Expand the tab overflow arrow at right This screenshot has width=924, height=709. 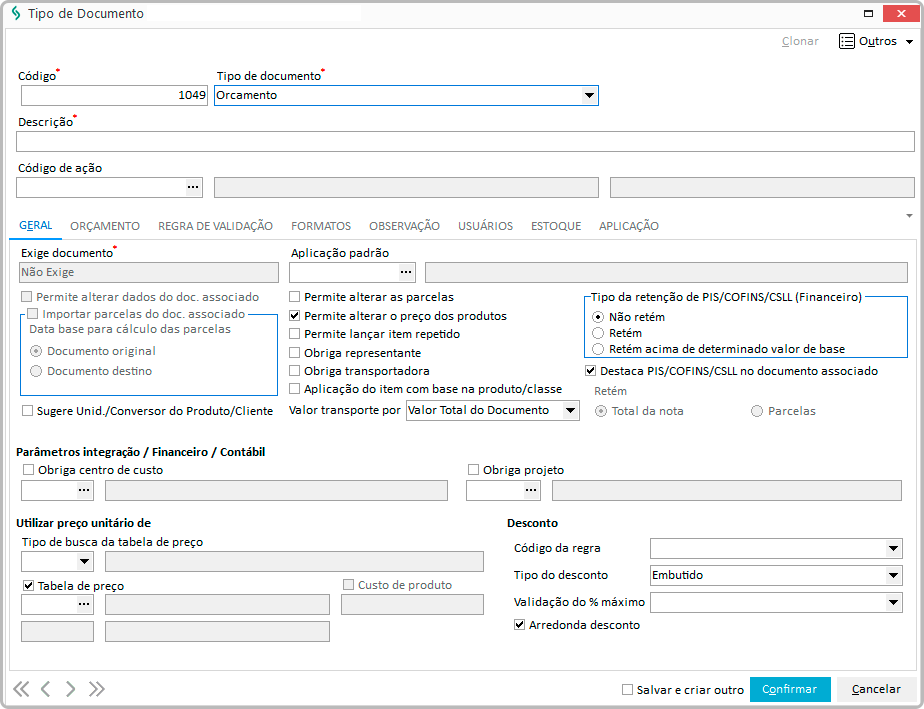(x=909, y=216)
